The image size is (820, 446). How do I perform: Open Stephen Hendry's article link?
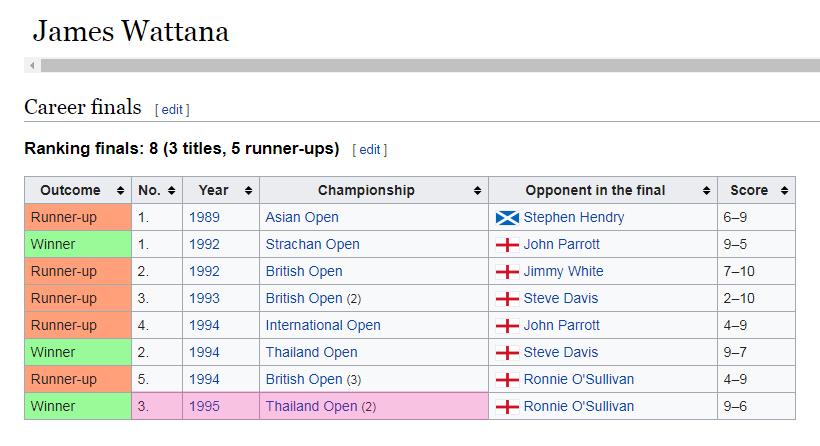[573, 217]
